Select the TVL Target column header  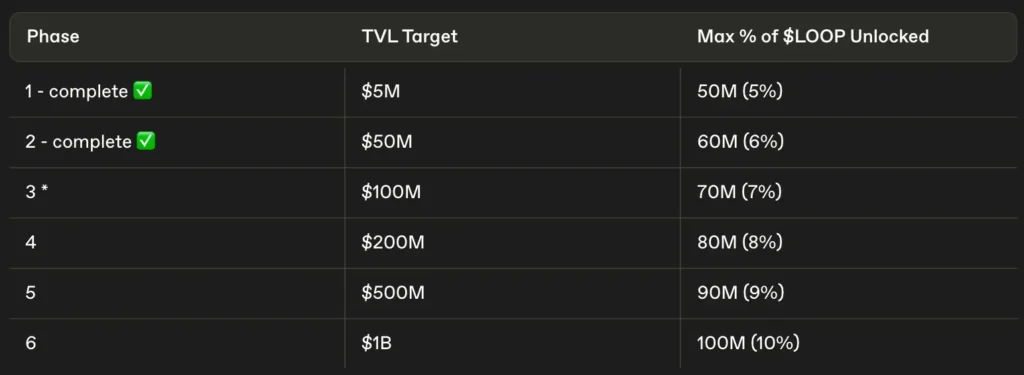tap(409, 37)
